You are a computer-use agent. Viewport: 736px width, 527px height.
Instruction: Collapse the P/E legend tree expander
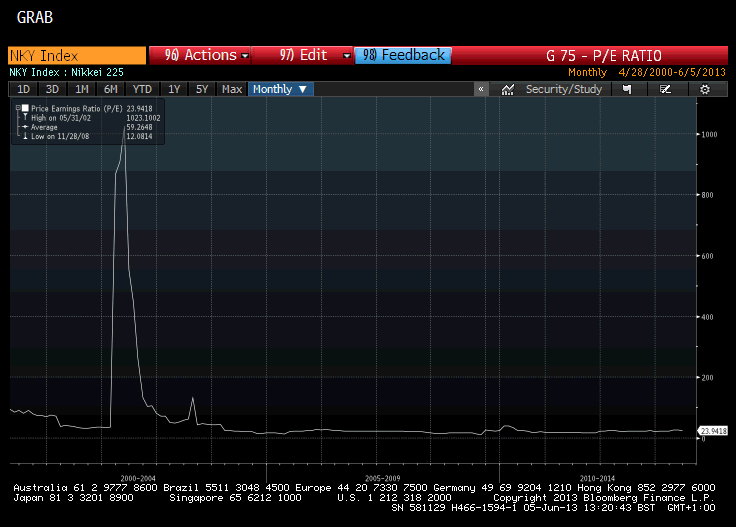coord(18,108)
